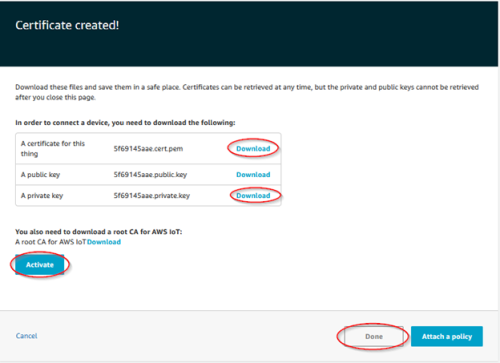Cancel the certificate creation
This screenshot has width=500, height=363.
[x=26, y=336]
